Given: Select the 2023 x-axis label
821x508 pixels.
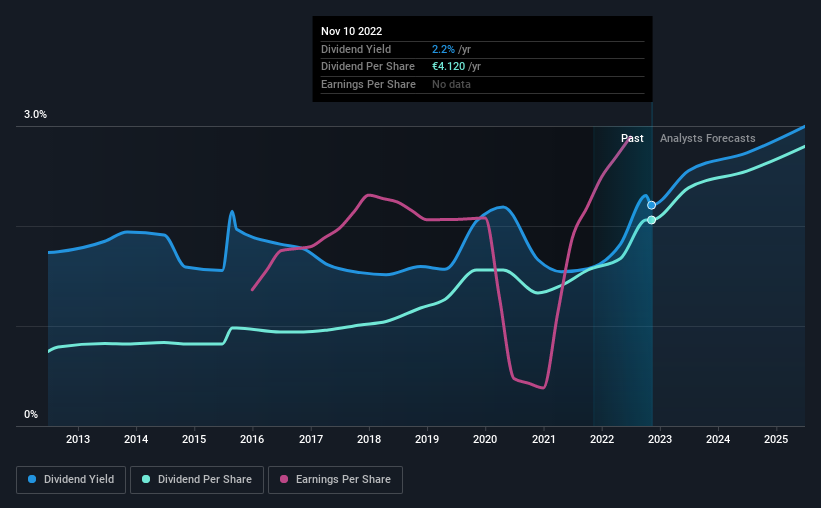Looking at the screenshot, I should [x=660, y=439].
